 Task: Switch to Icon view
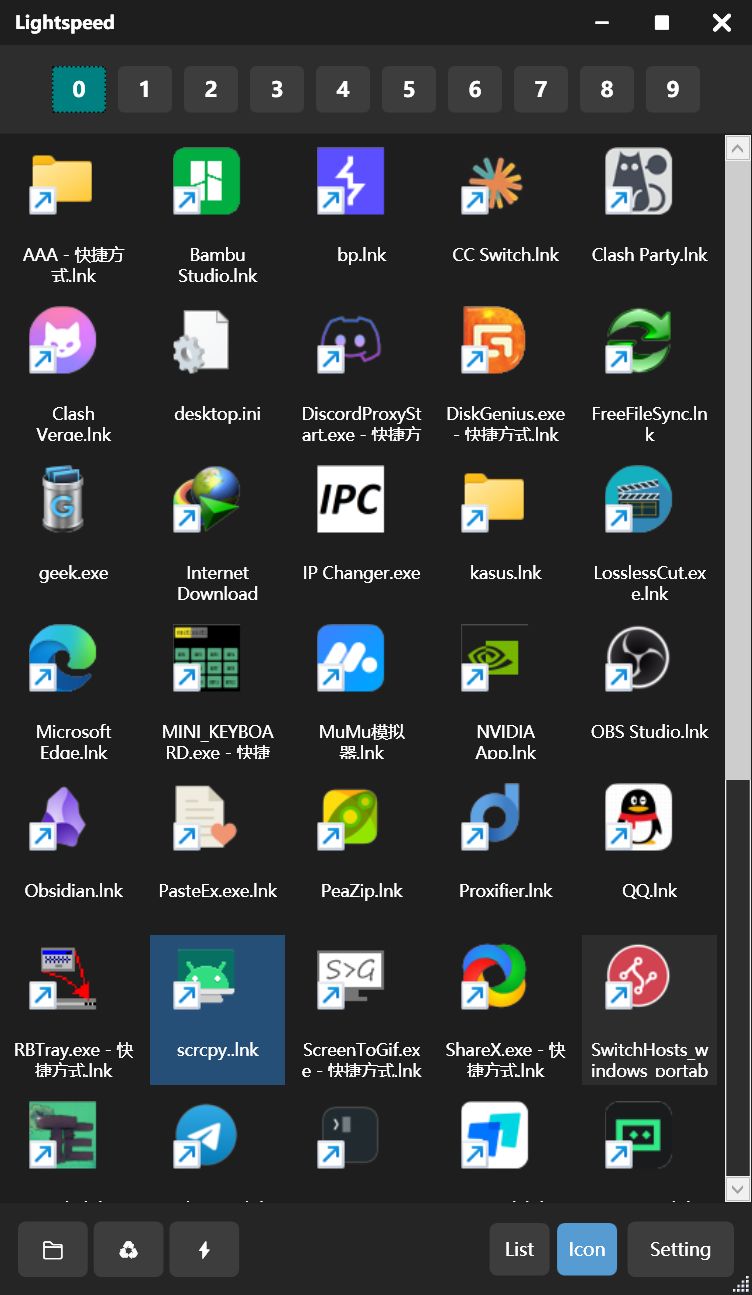[587, 1249]
